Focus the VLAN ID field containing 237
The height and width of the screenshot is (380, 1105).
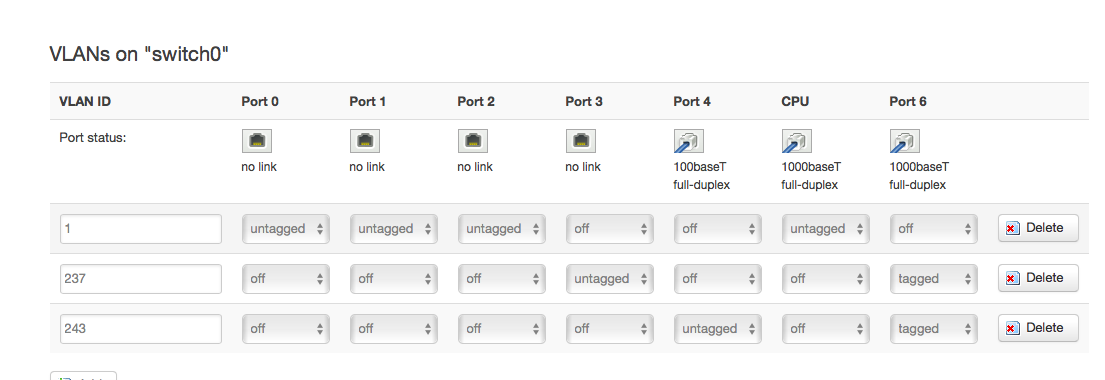141,279
